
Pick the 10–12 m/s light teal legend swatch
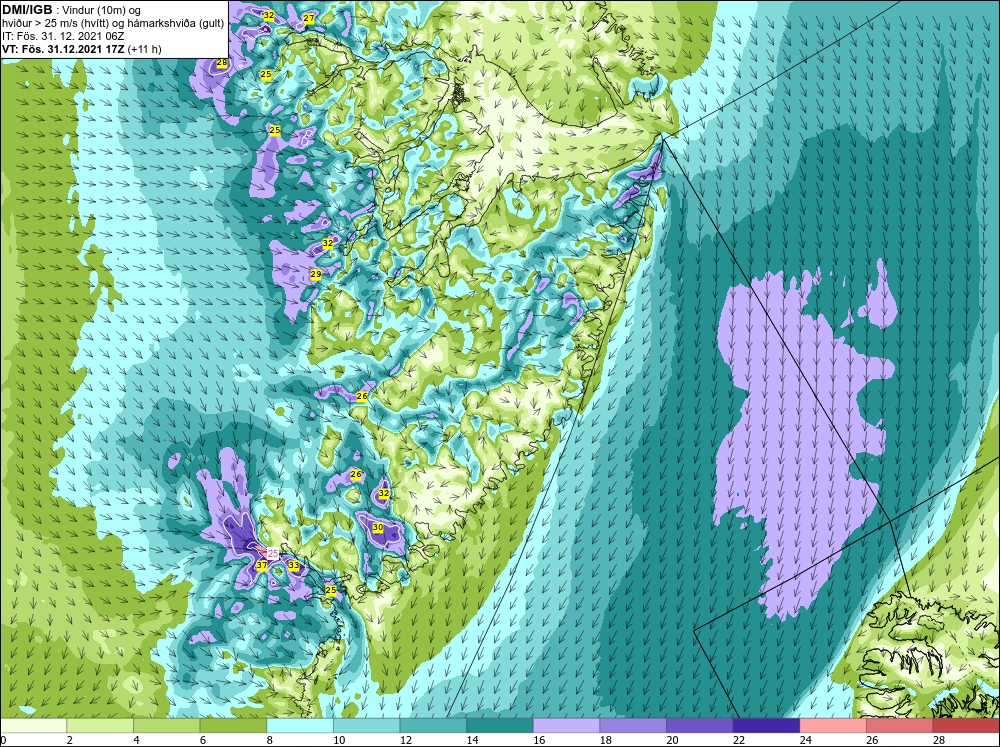point(366,725)
